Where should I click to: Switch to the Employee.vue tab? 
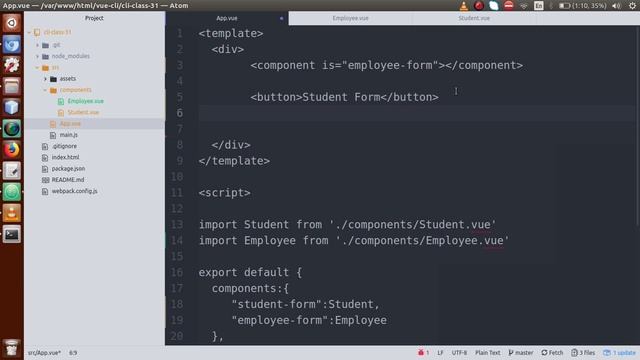pos(350,18)
